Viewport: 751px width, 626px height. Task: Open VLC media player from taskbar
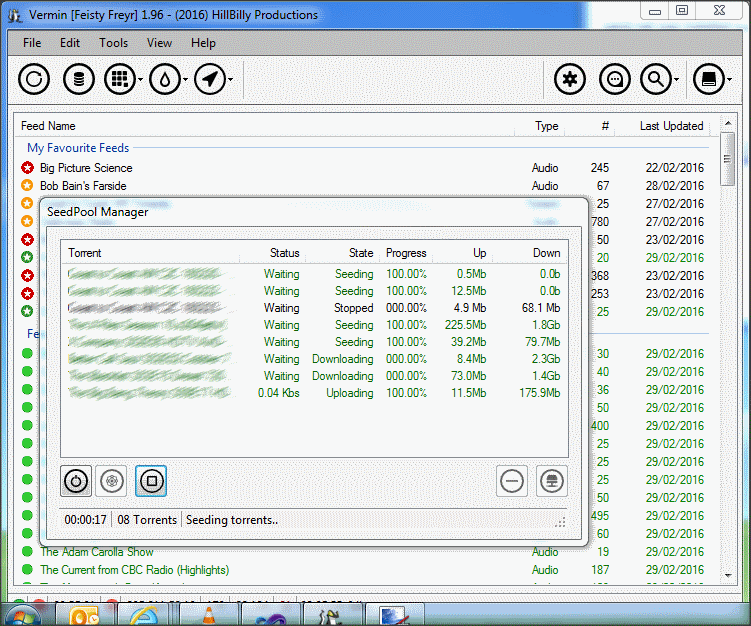tap(209, 615)
